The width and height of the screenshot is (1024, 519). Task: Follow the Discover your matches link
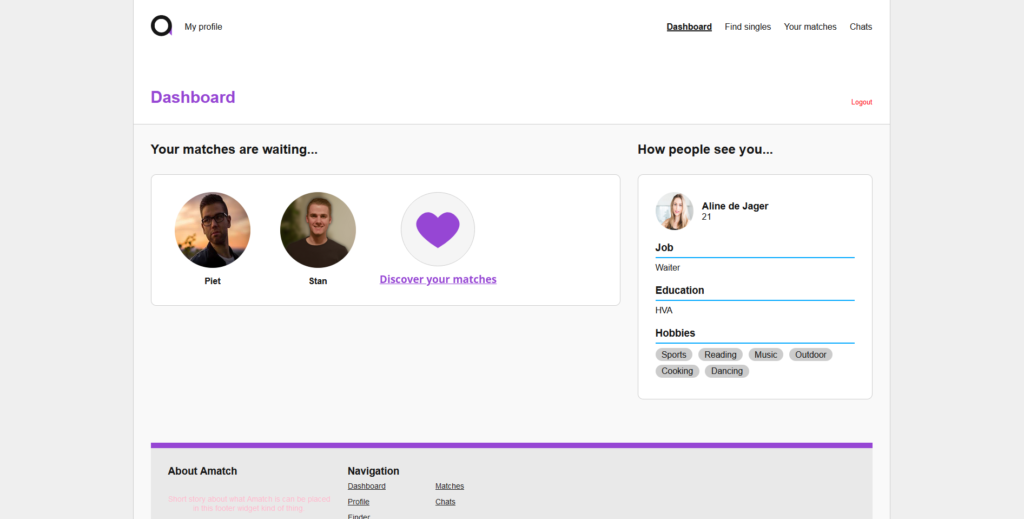438,280
